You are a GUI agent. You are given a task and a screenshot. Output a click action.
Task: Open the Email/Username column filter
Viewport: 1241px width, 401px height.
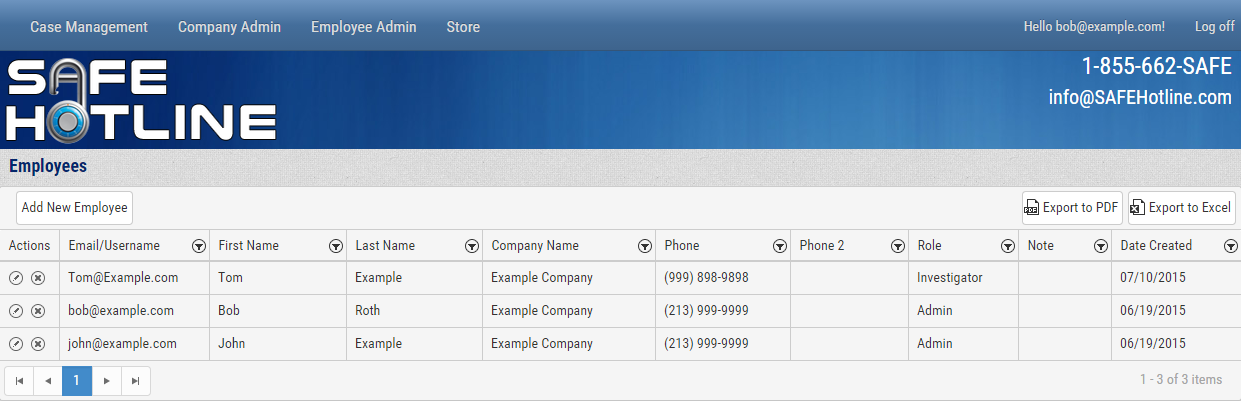(x=198, y=246)
